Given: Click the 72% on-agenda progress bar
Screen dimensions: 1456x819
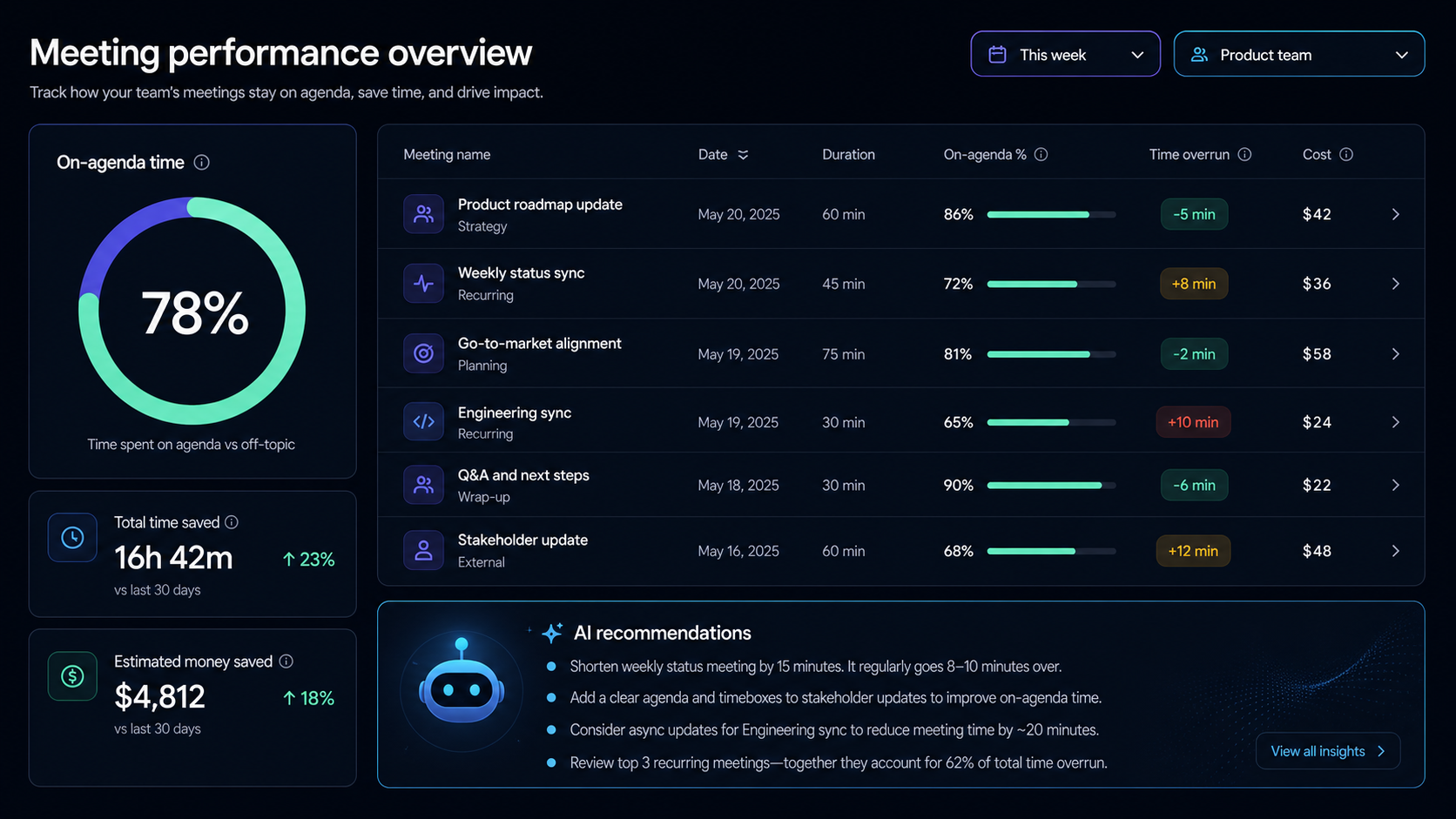Looking at the screenshot, I should [1051, 284].
